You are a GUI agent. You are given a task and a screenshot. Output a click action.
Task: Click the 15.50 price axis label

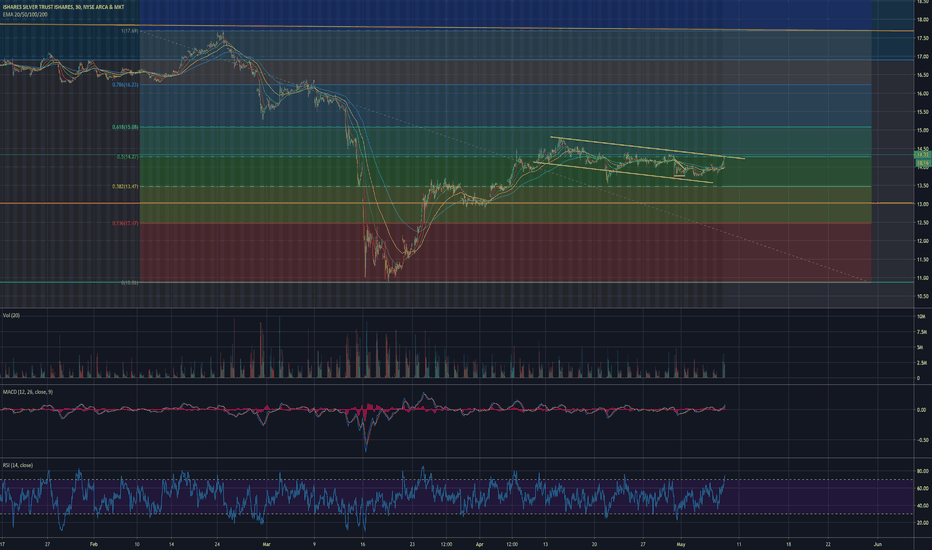pos(922,112)
